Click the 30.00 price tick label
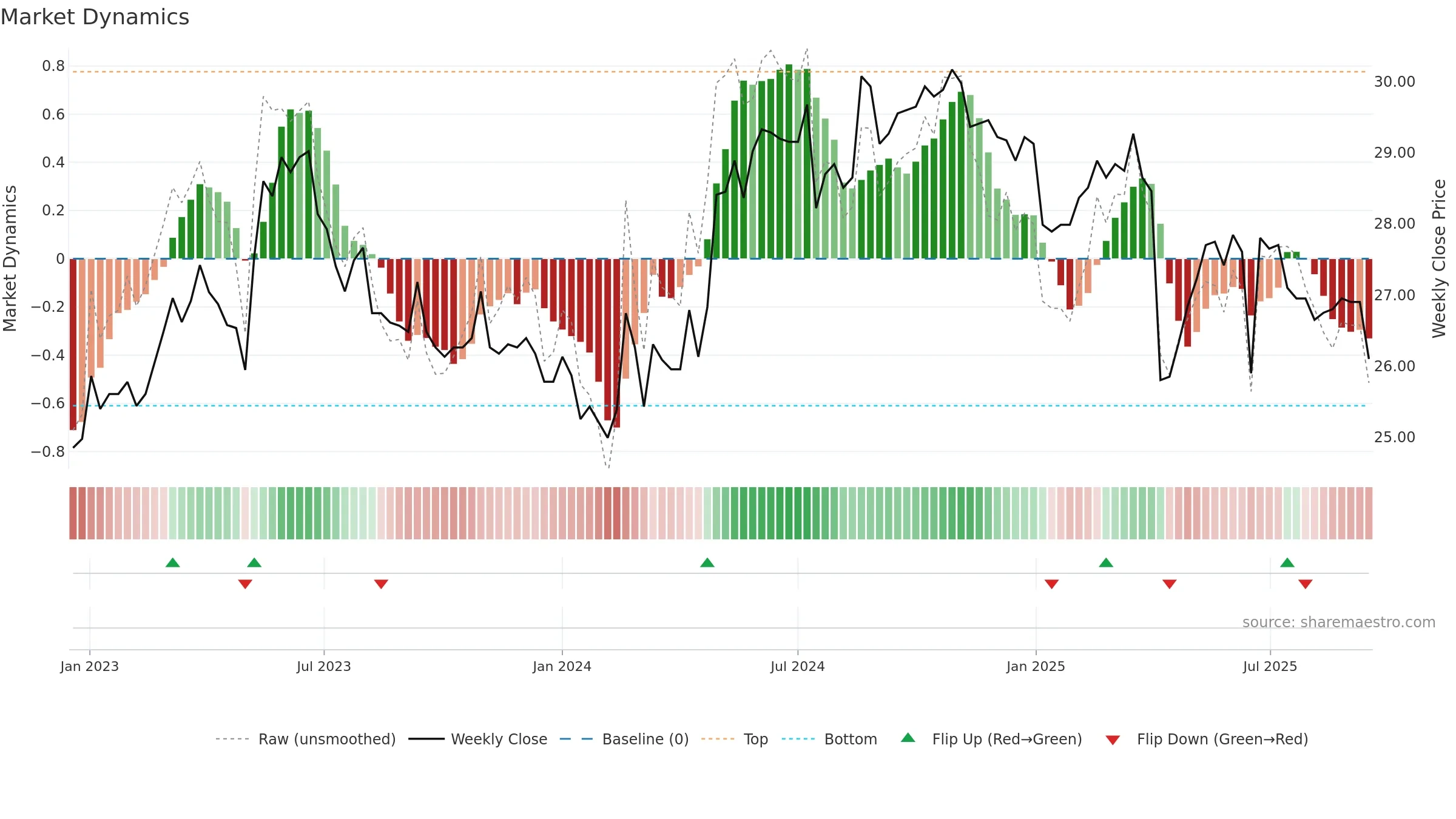1456x819 pixels. point(1395,81)
